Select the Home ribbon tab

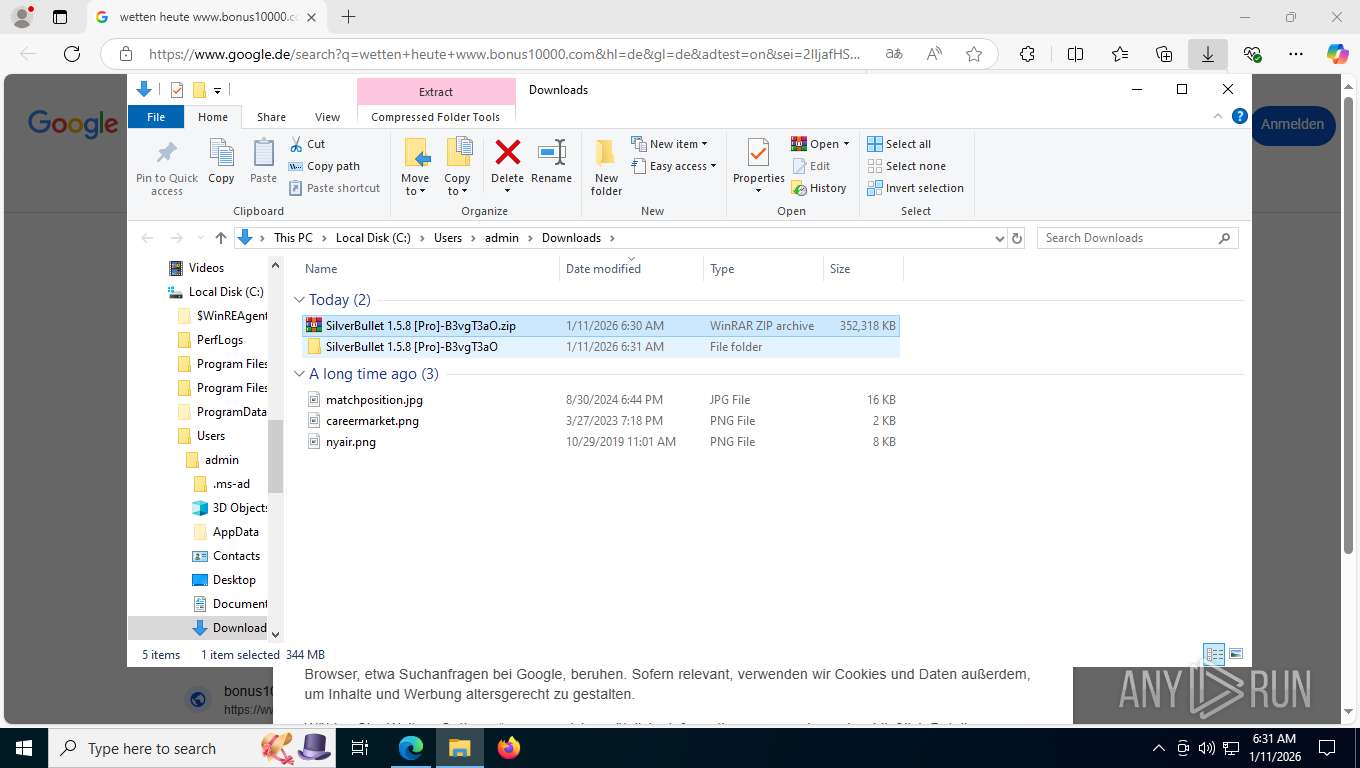pos(213,117)
